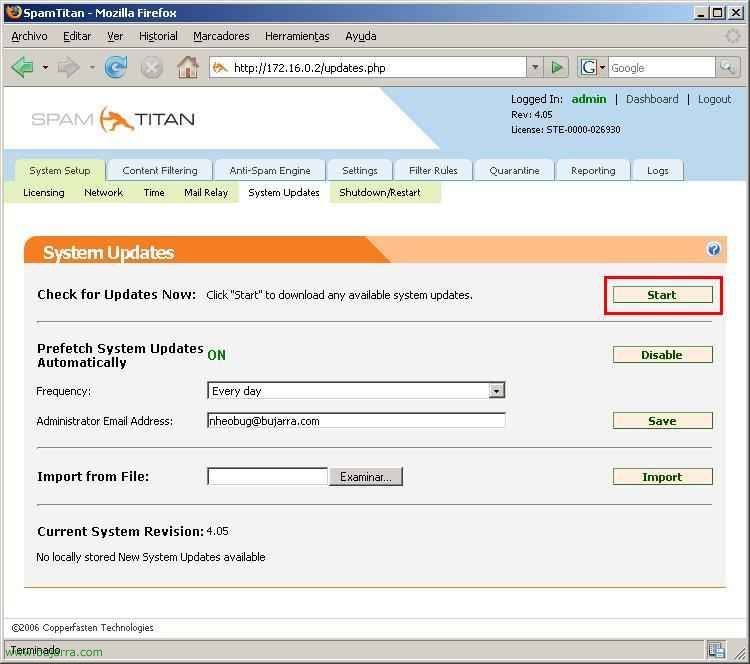Click the URL address bar field
750x664 pixels.
368,67
